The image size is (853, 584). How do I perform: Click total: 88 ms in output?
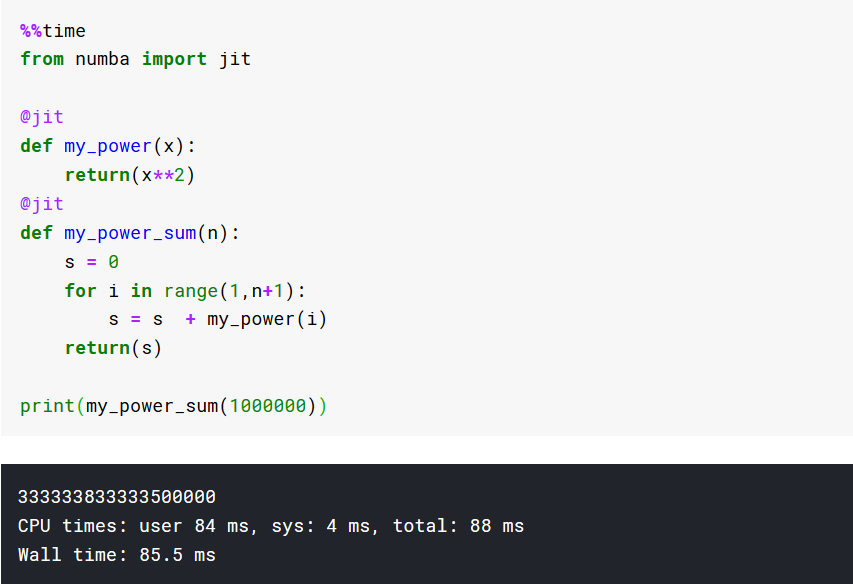coord(459,526)
